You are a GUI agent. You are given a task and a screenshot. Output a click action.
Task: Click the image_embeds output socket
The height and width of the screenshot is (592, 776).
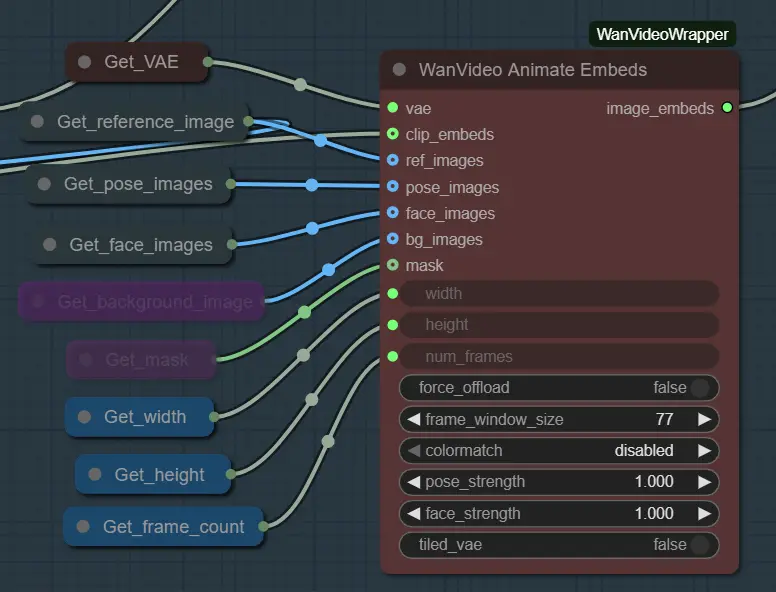pyautogui.click(x=727, y=107)
